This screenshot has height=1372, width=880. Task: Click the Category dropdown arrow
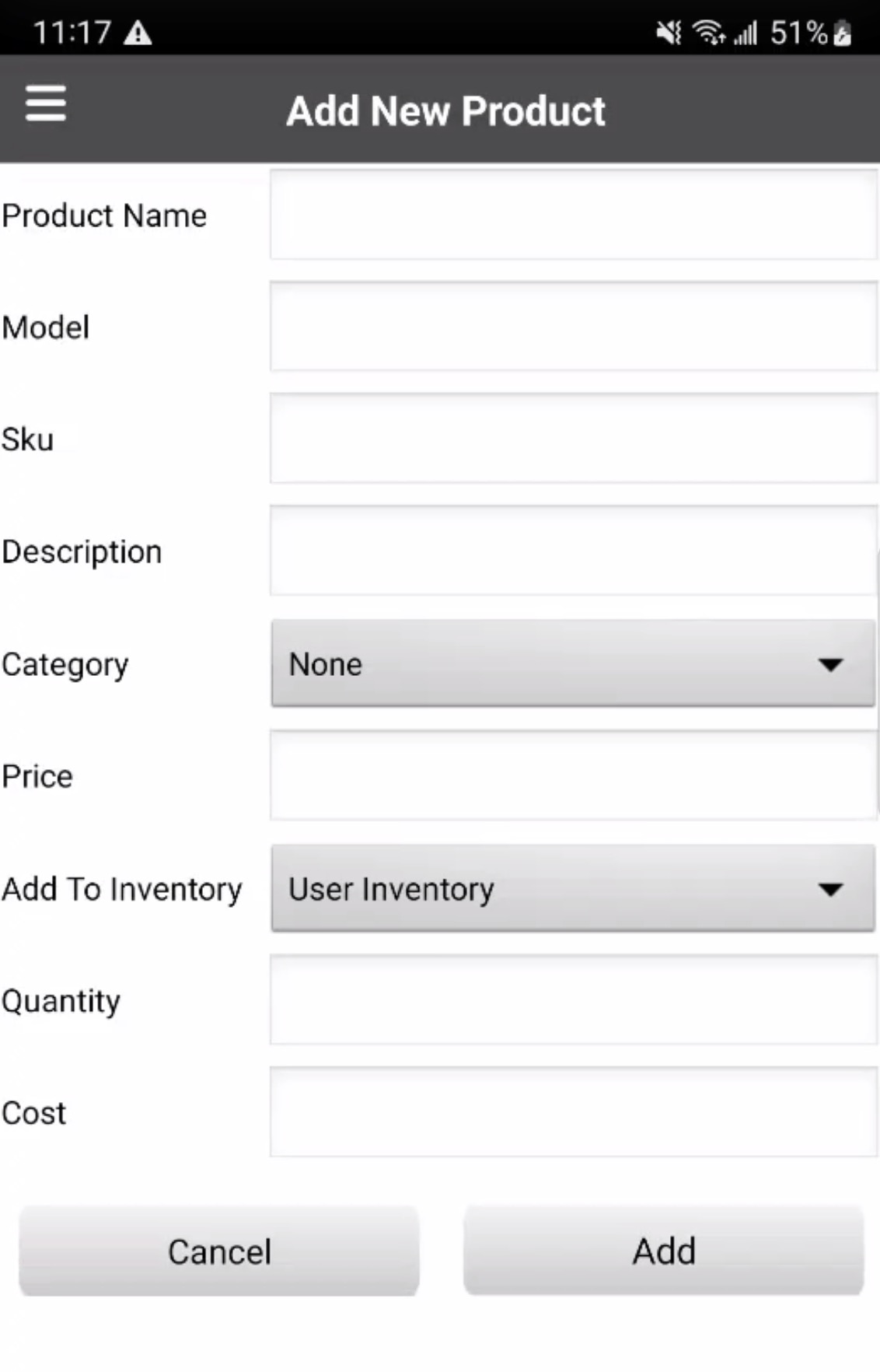pyautogui.click(x=830, y=664)
